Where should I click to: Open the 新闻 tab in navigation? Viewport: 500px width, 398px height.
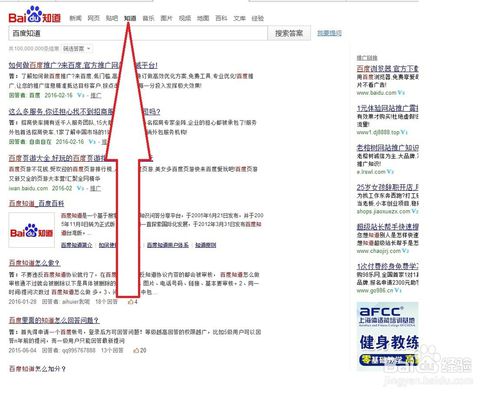pyautogui.click(x=75, y=18)
